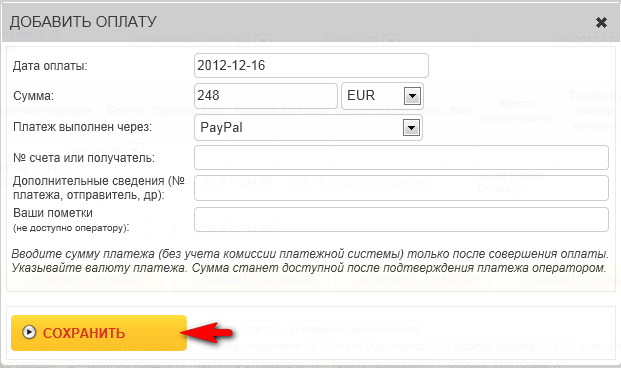Image resolution: width=621 pixels, height=368 pixels.
Task: Click the не доступно оператору hint text
Action: (x=71, y=228)
